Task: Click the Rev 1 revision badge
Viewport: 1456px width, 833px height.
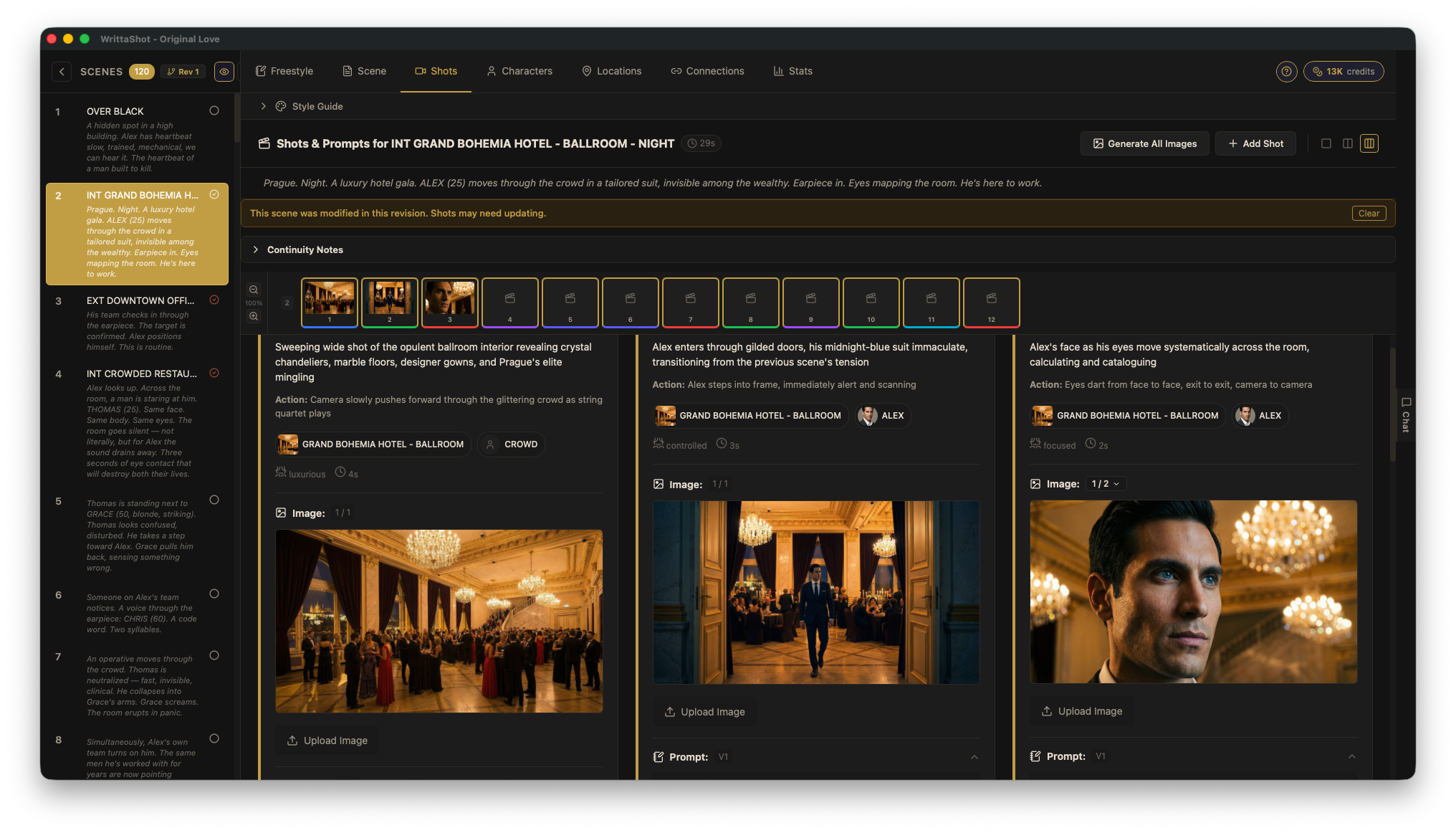Action: (x=183, y=71)
